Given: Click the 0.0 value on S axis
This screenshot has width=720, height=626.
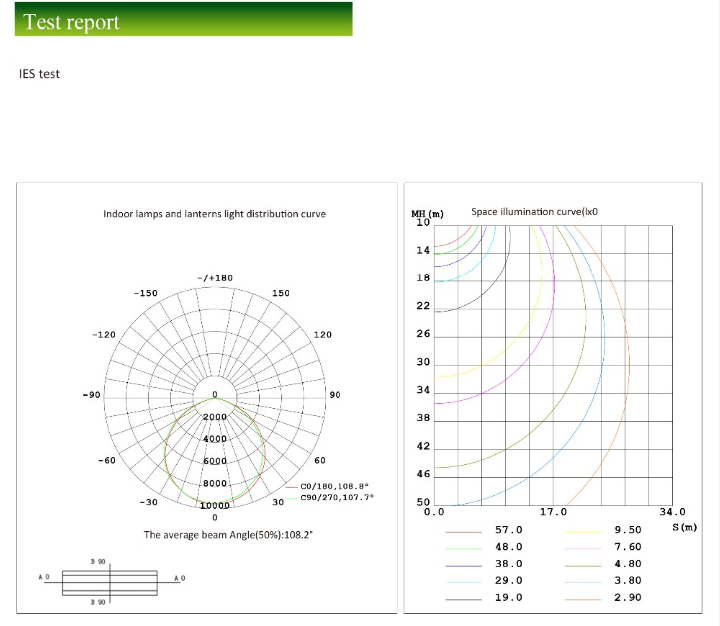Looking at the screenshot, I should (x=434, y=512).
